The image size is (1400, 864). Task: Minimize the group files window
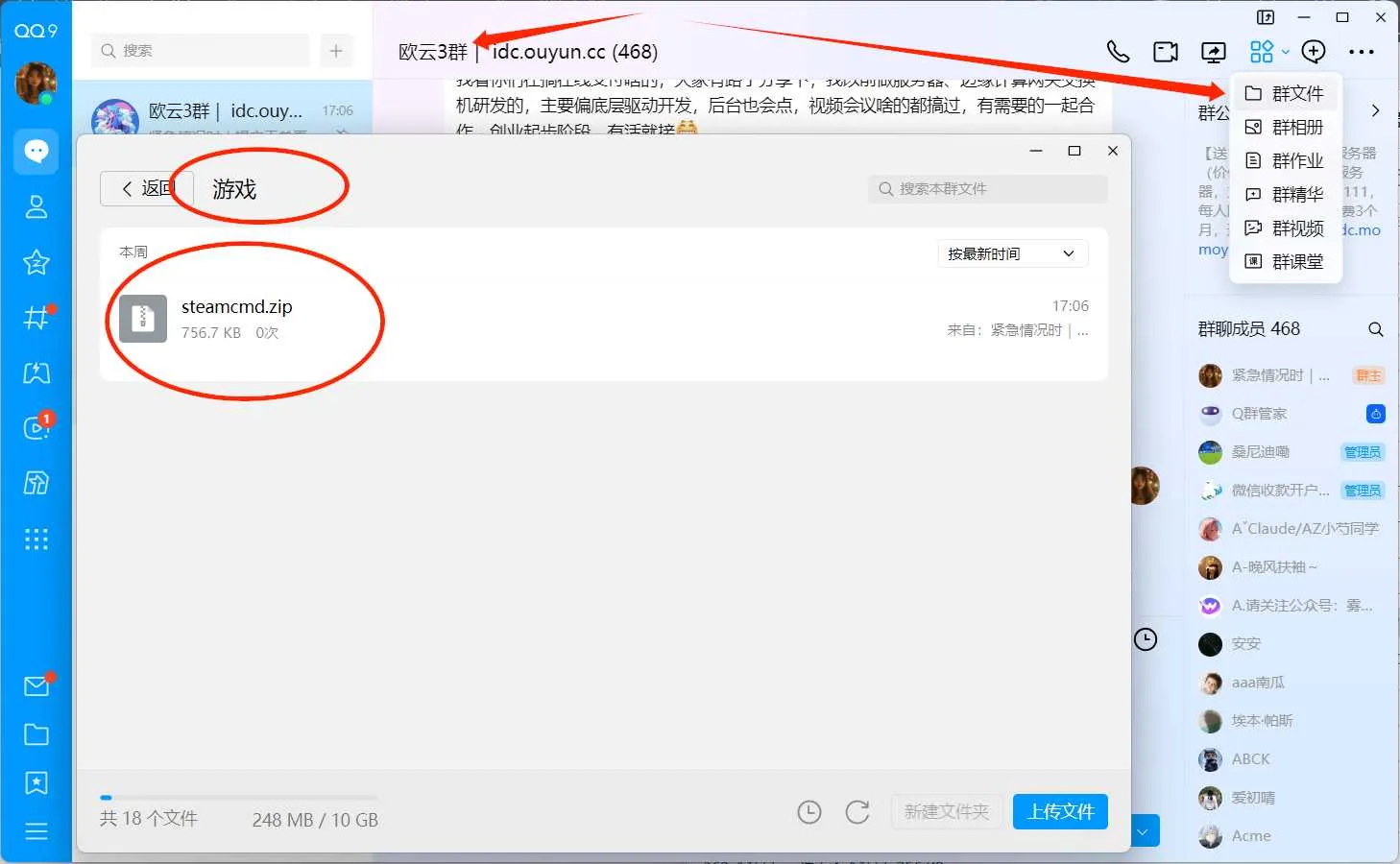coord(1036,151)
